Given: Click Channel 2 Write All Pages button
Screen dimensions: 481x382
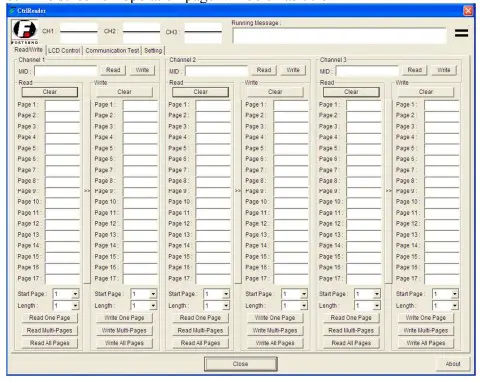Looking at the screenshot, I should pyautogui.click(x=275, y=343).
